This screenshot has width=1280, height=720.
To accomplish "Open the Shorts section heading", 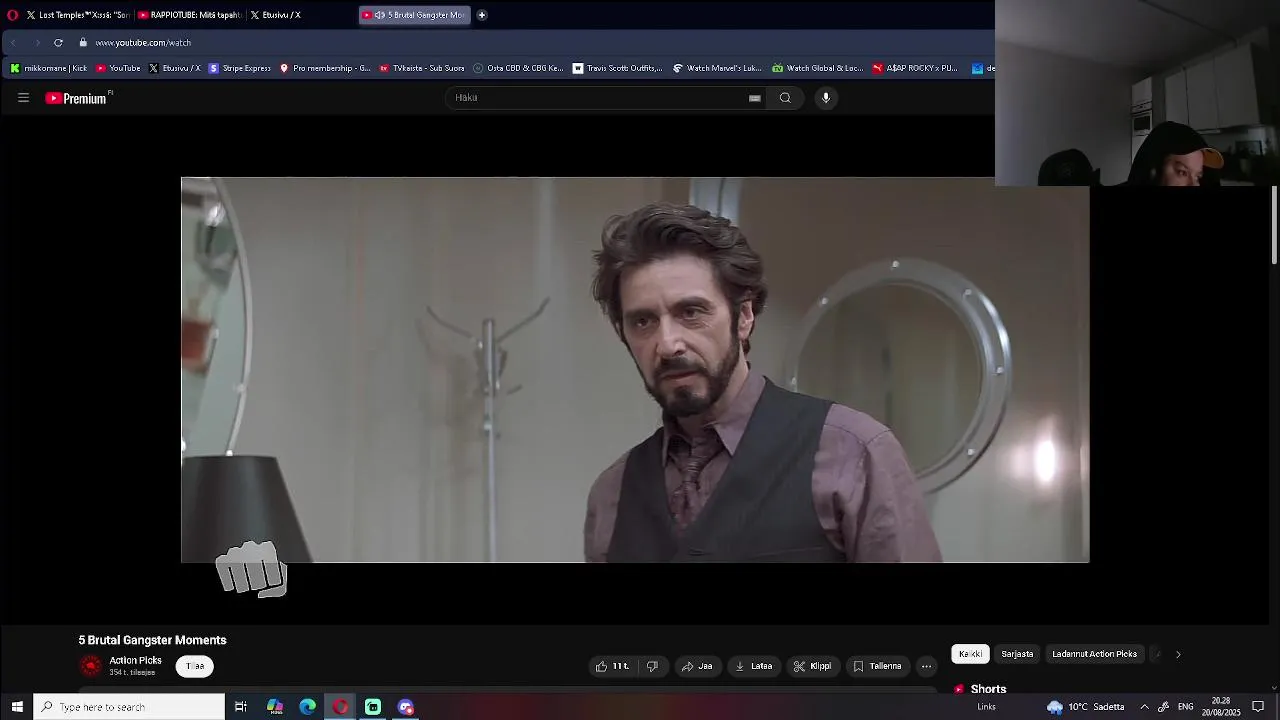I will click(x=988, y=689).
